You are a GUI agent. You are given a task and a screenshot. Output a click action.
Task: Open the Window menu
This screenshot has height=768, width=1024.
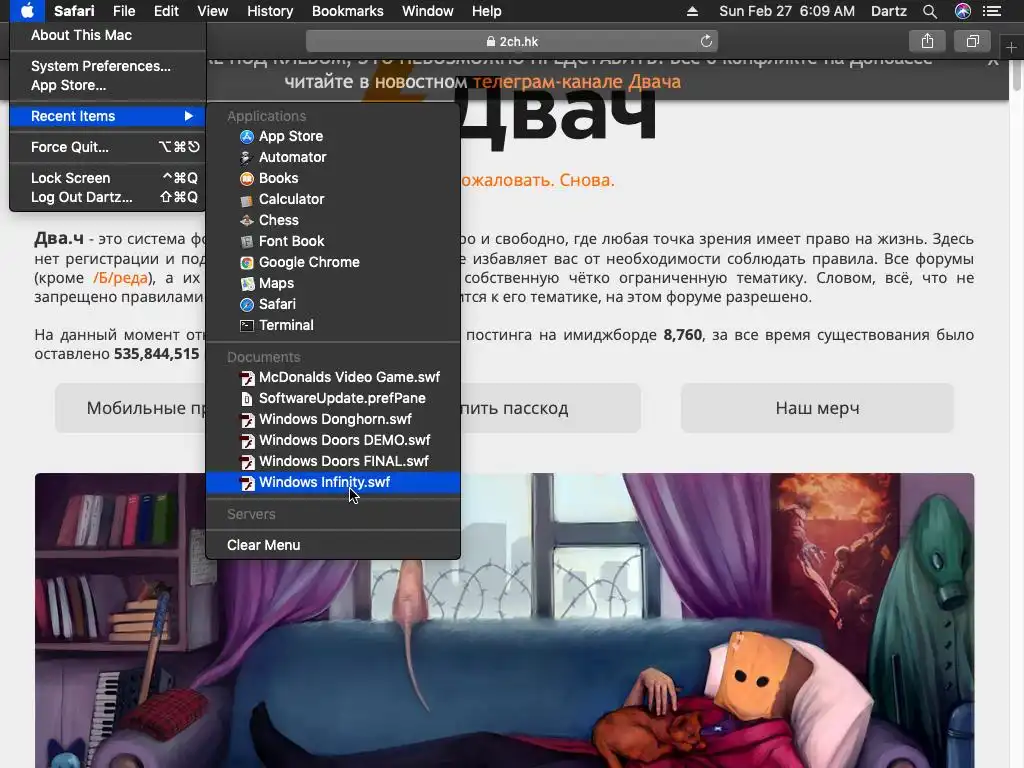[427, 11]
